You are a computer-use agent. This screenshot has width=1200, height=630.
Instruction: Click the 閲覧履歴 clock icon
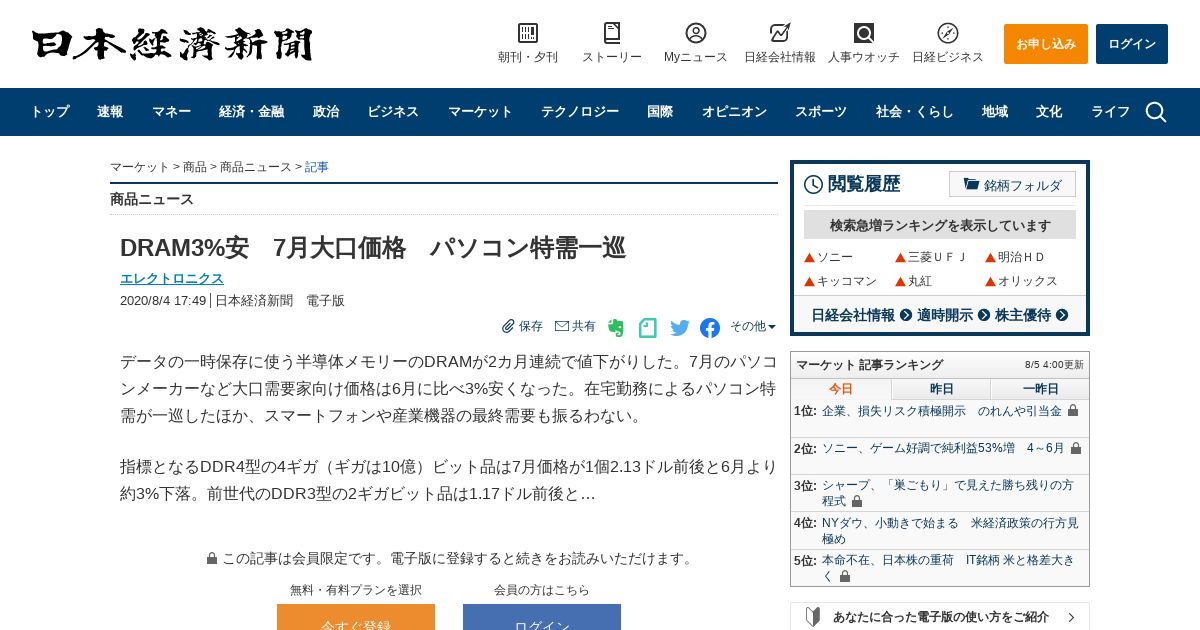pos(813,184)
